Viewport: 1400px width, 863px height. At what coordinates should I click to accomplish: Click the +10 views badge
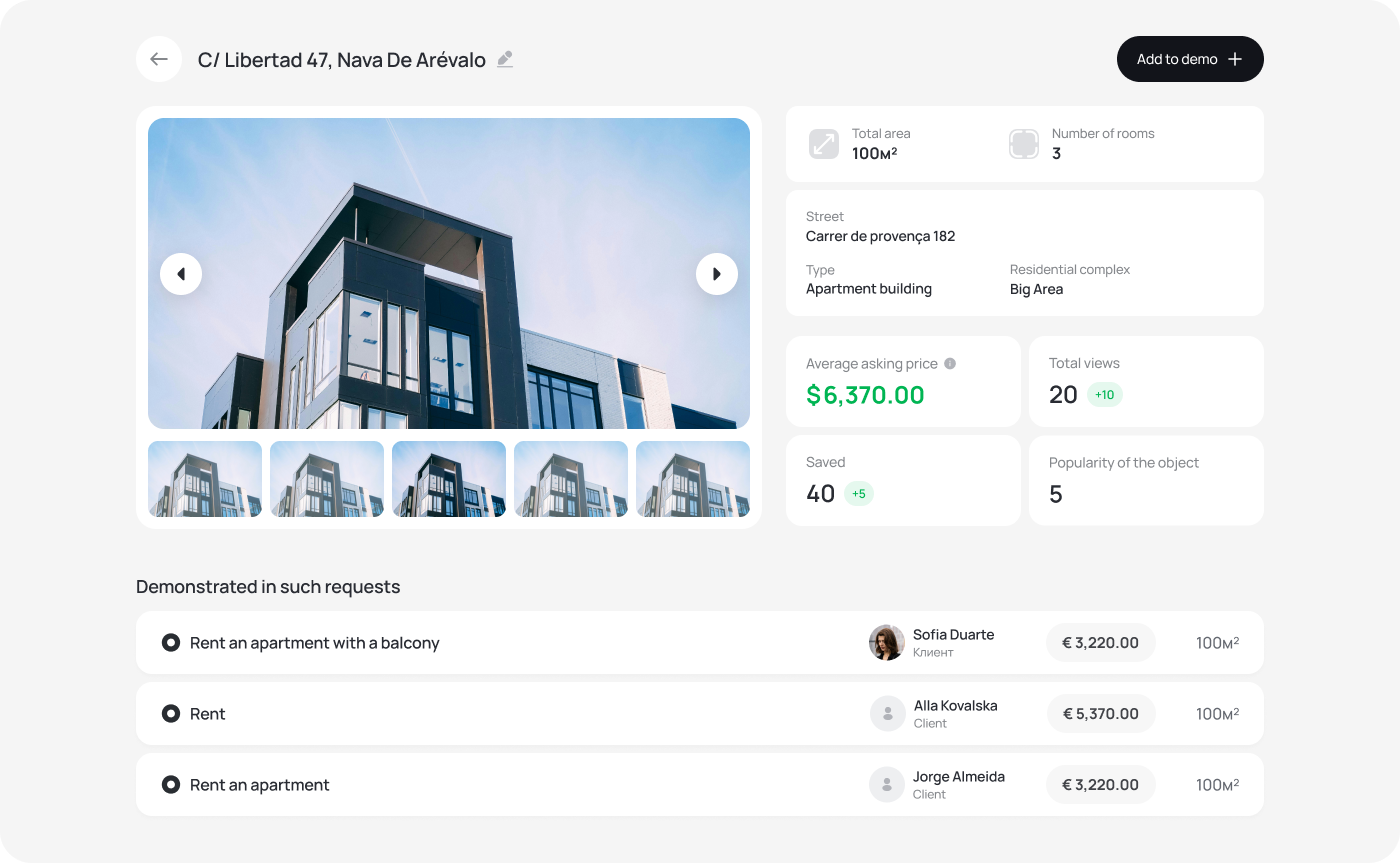coord(1105,395)
